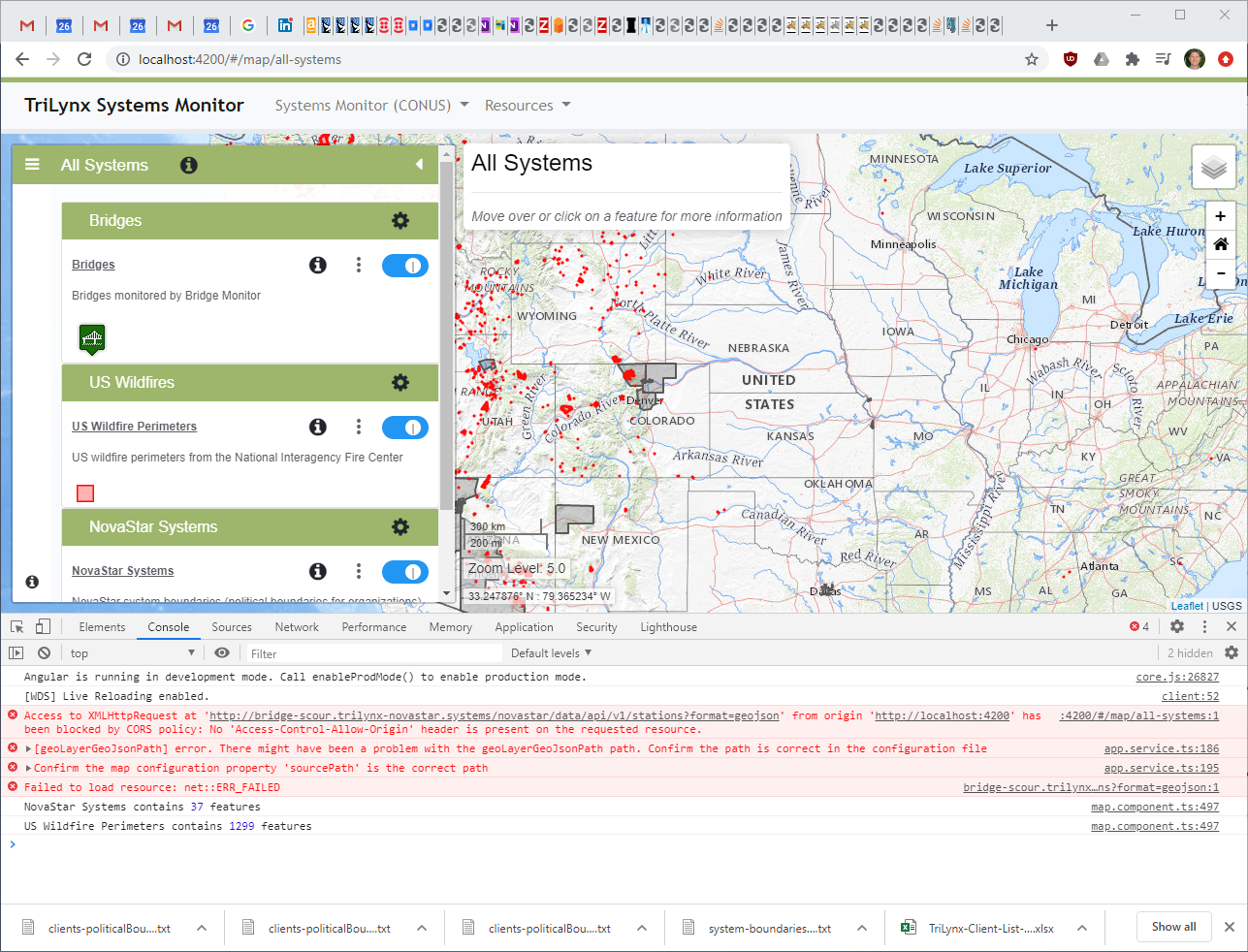Show info for NovaStar Systems layer
Image resolution: width=1248 pixels, height=952 pixels.
pyautogui.click(x=318, y=571)
